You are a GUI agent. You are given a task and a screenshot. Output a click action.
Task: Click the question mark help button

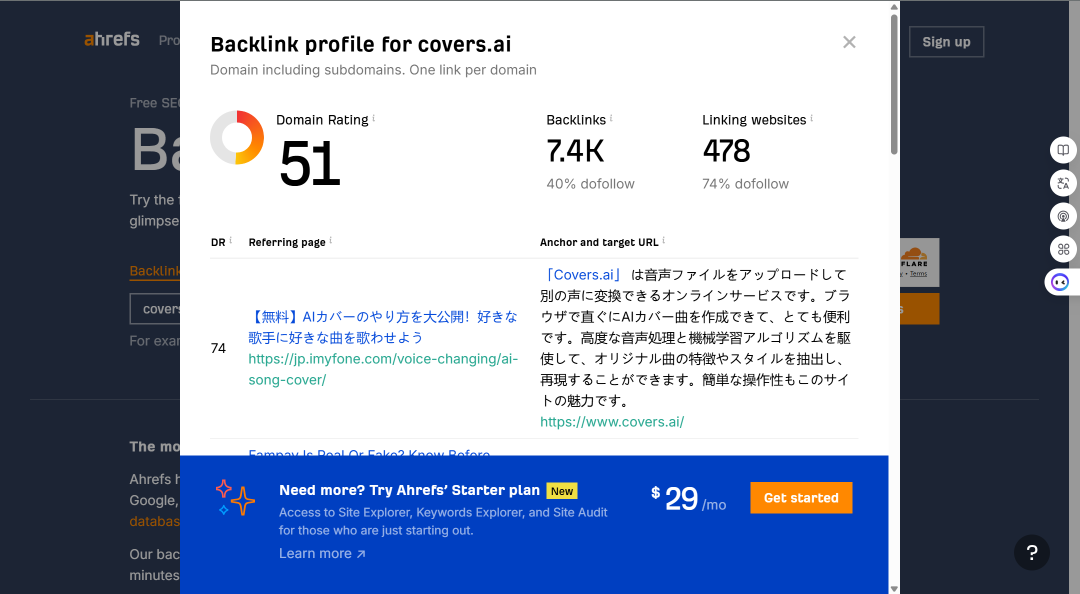click(x=1032, y=552)
